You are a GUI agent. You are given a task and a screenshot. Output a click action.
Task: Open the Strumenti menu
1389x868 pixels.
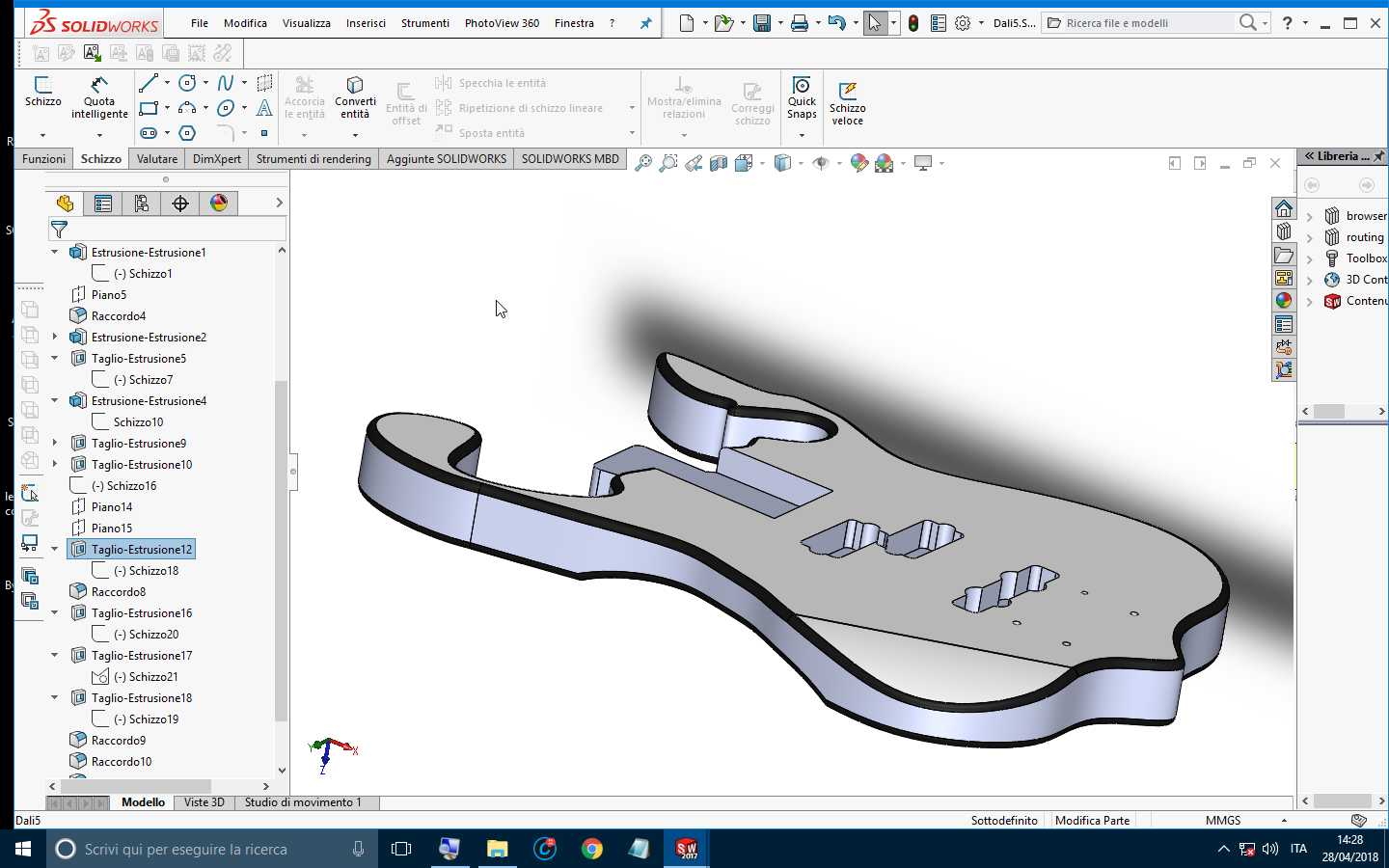(425, 23)
